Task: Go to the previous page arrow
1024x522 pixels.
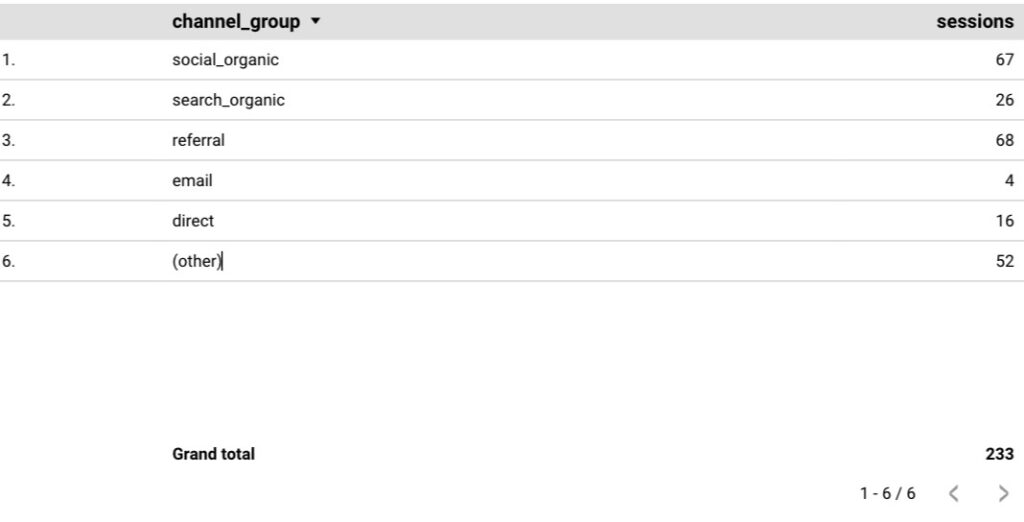Action: [x=953, y=493]
